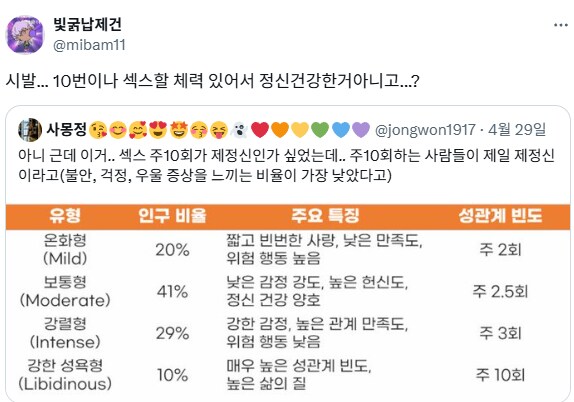Open the quoted user's small profile picture
The height and width of the screenshot is (402, 574).
pyautogui.click(x=30, y=130)
